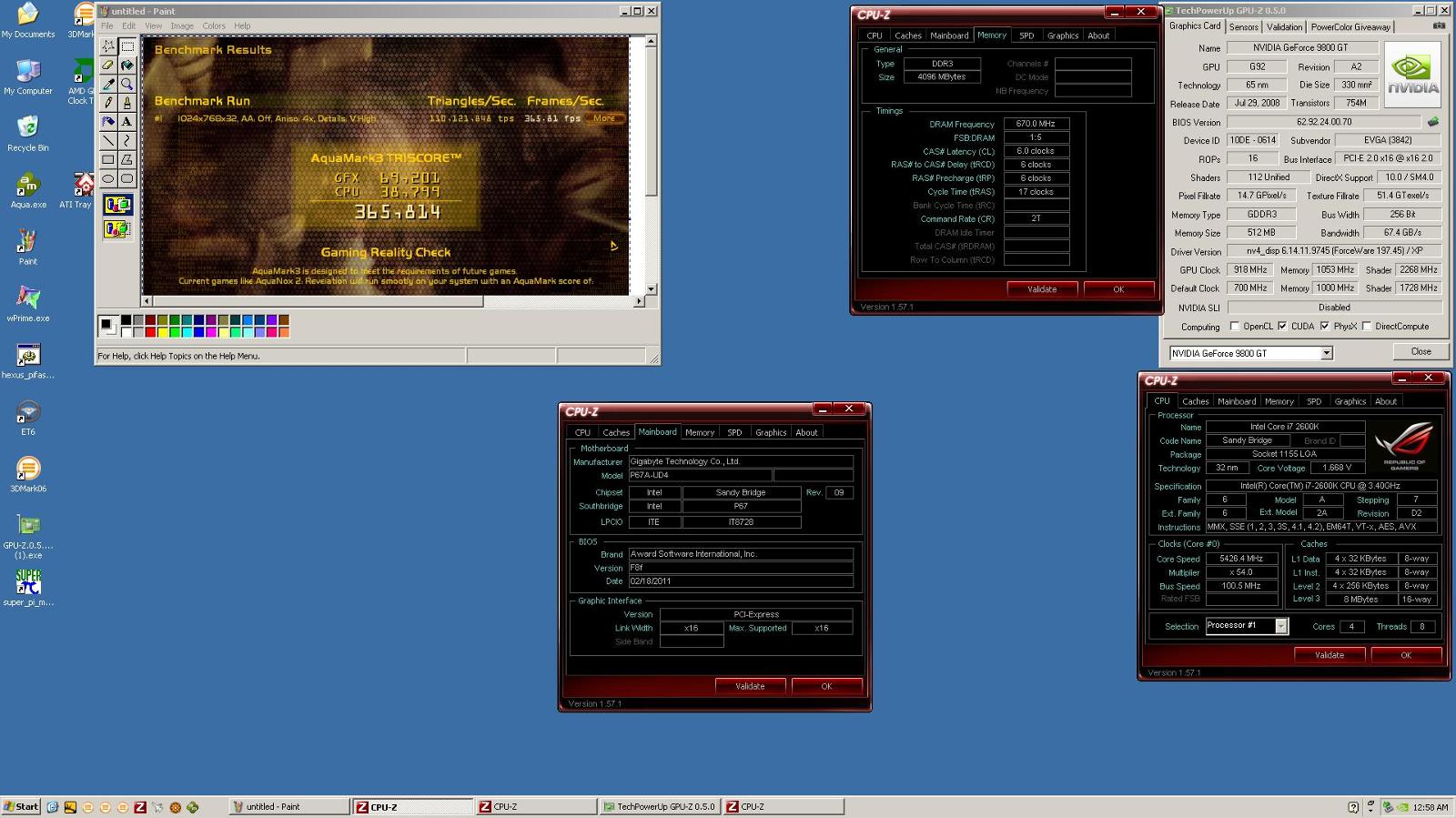Screen dimensions: 1456x818
Task: Select the Ellipse shape tool
Action: pos(108,178)
